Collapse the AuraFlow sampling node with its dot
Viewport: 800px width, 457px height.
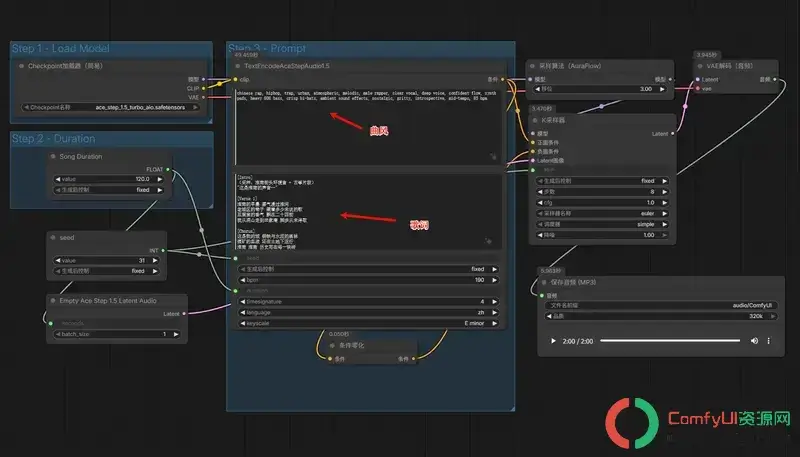(x=533, y=66)
